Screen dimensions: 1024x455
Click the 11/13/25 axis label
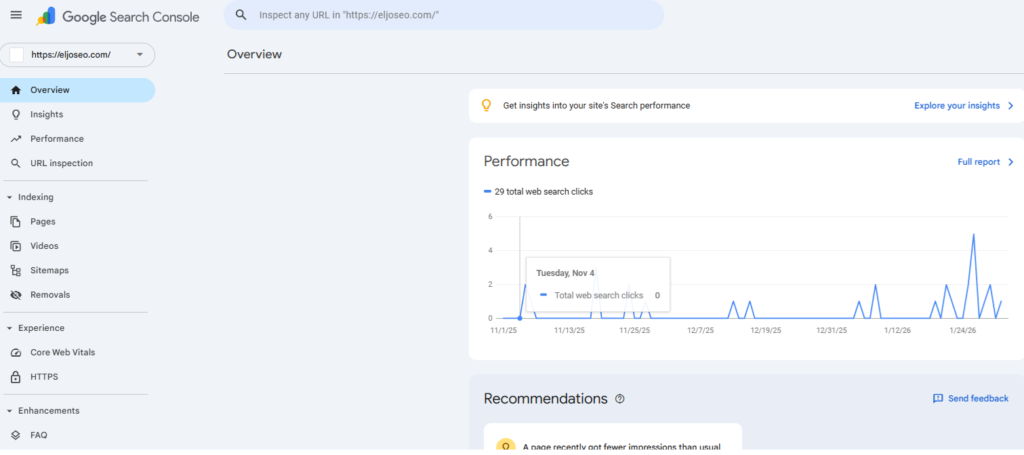pos(569,331)
